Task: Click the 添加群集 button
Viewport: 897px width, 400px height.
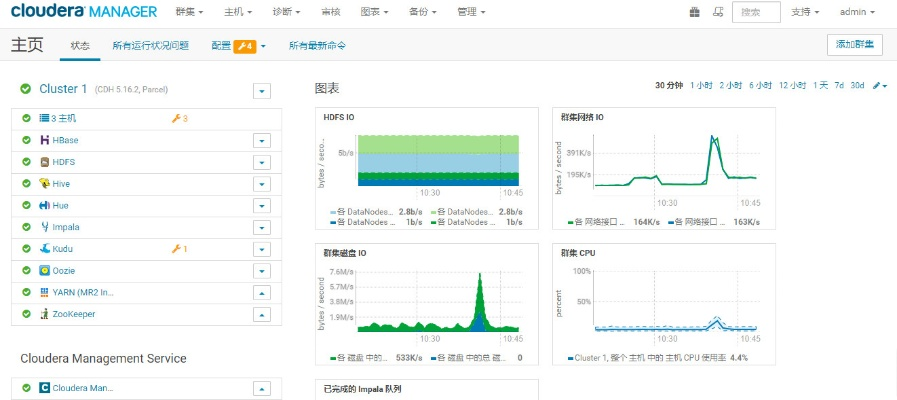Action: click(855, 45)
